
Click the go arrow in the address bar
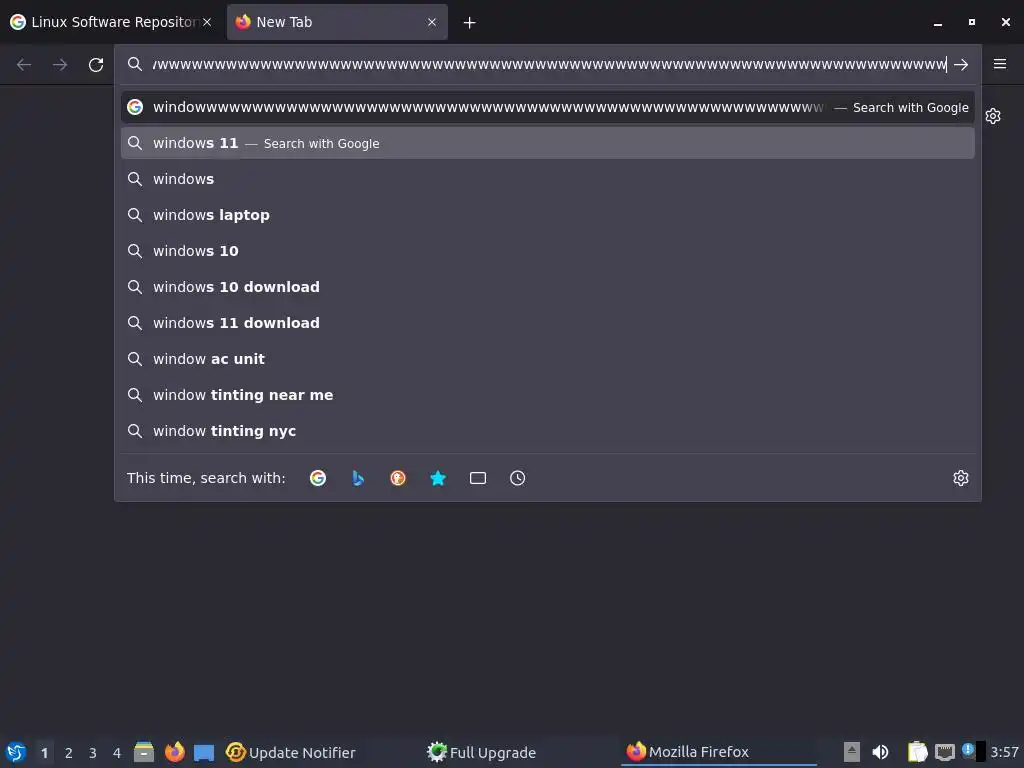961,65
